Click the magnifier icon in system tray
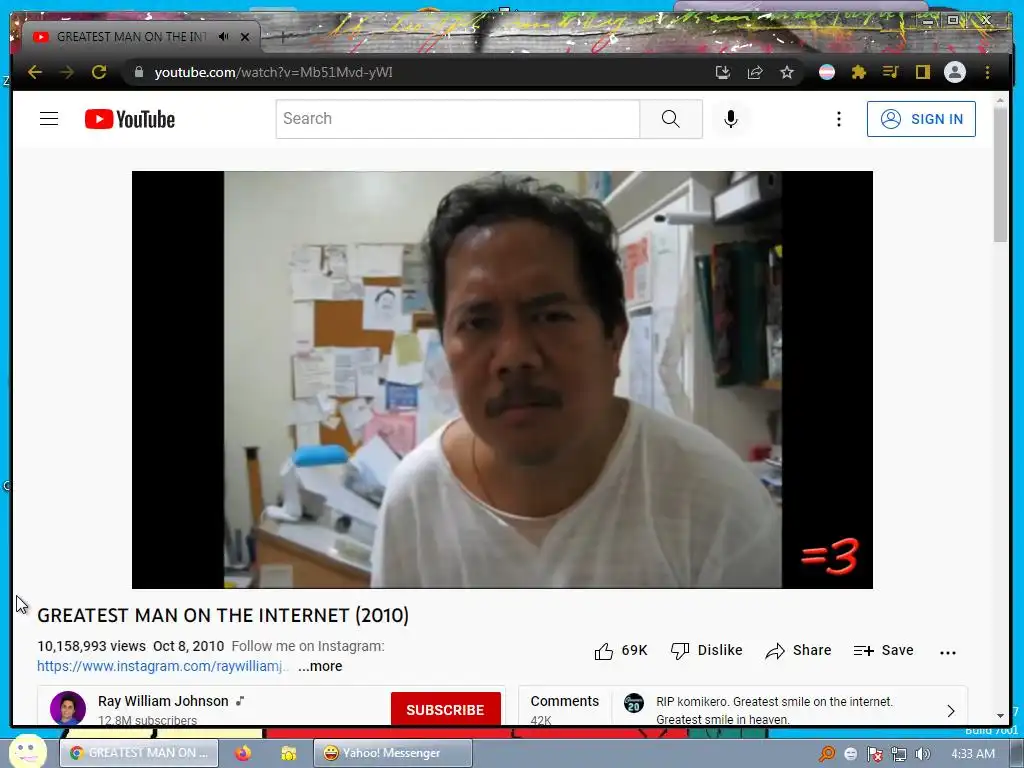1024x768 pixels. tap(827, 754)
